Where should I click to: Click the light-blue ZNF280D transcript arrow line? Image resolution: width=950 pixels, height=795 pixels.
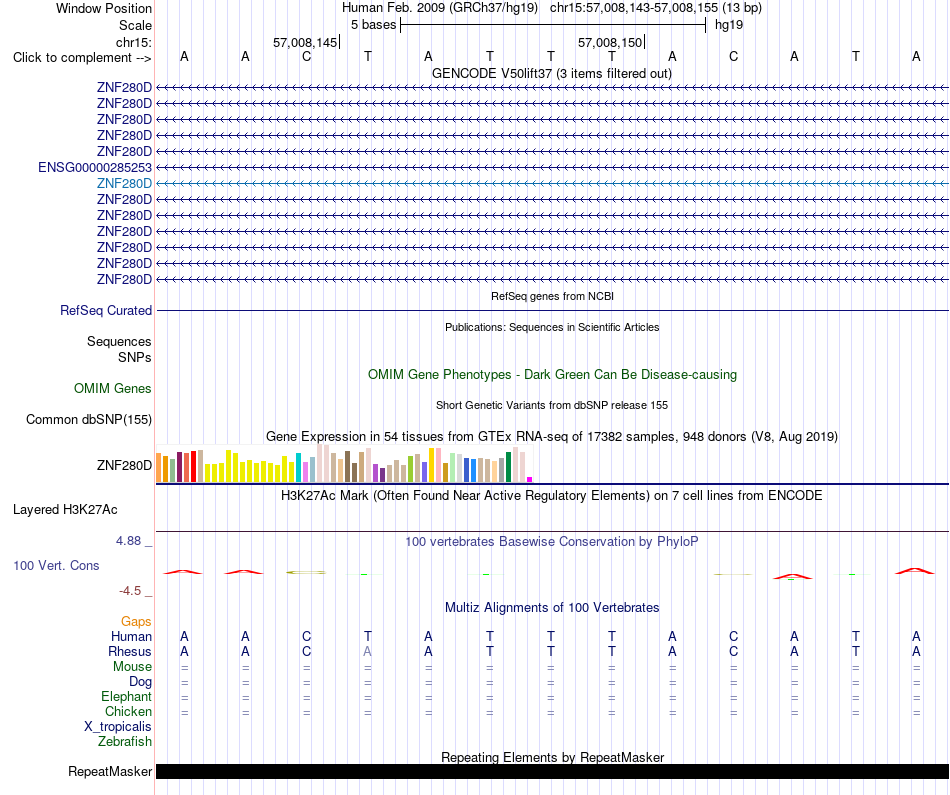point(552,183)
